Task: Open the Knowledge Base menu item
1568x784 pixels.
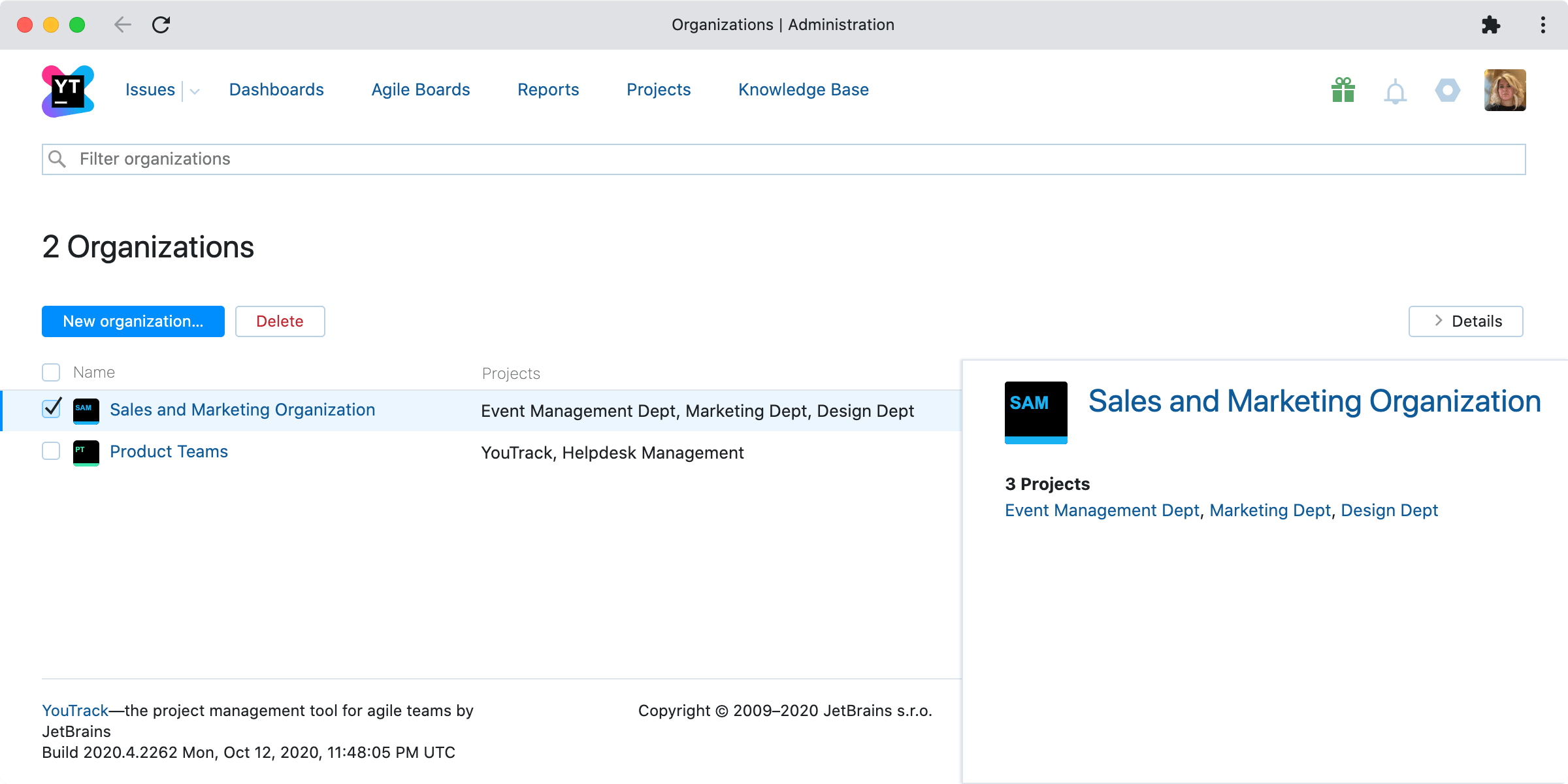Action: click(x=803, y=90)
